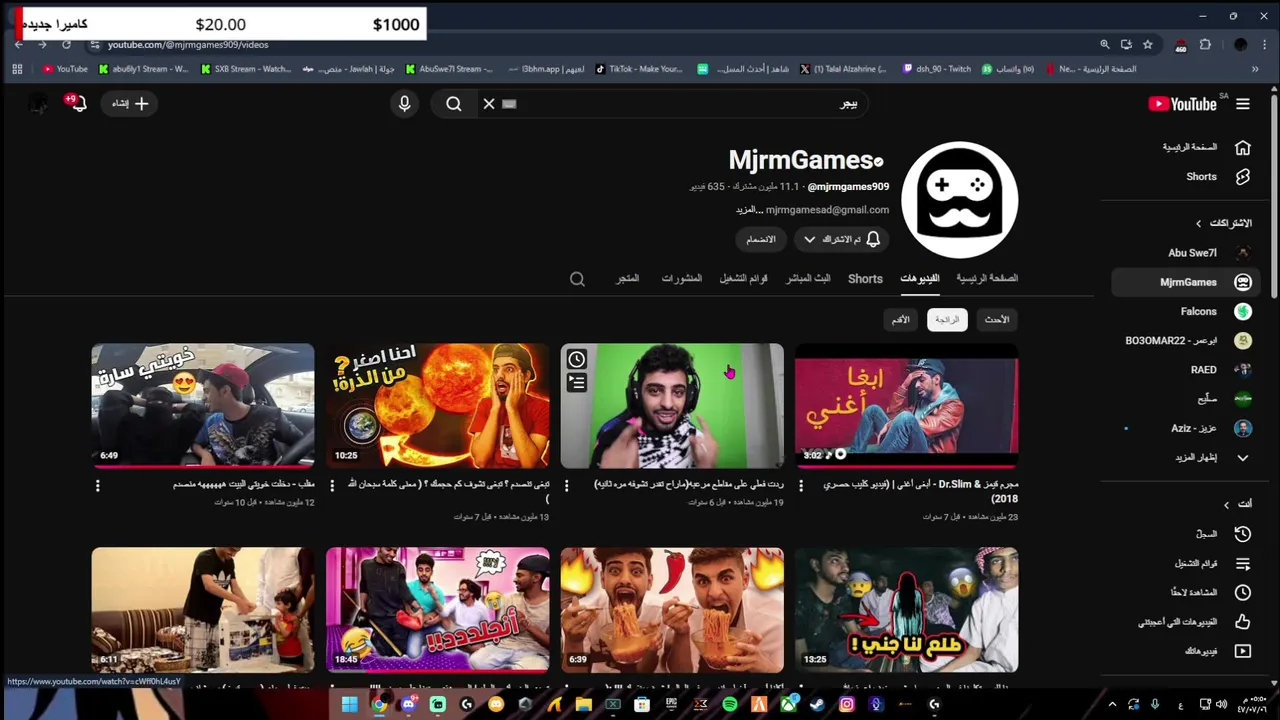Click the Join (الانضمام) button
1280x720 pixels.
761,239
